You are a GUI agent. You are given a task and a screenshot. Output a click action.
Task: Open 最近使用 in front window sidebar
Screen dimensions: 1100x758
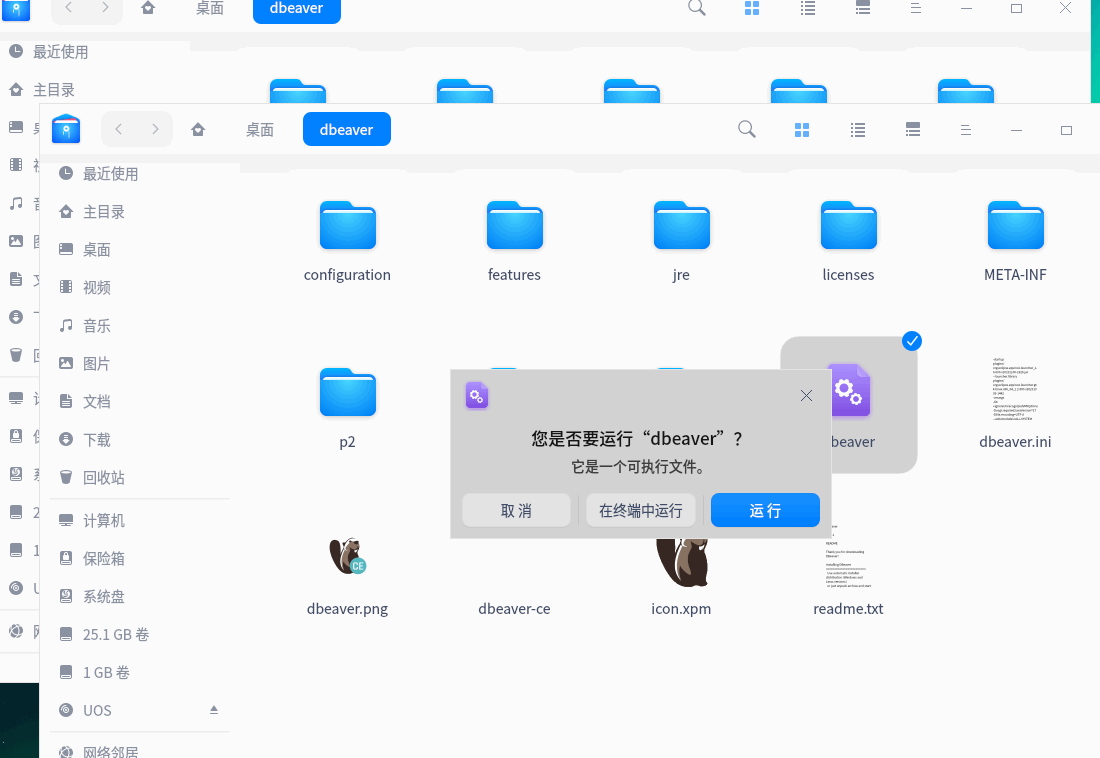click(x=110, y=173)
